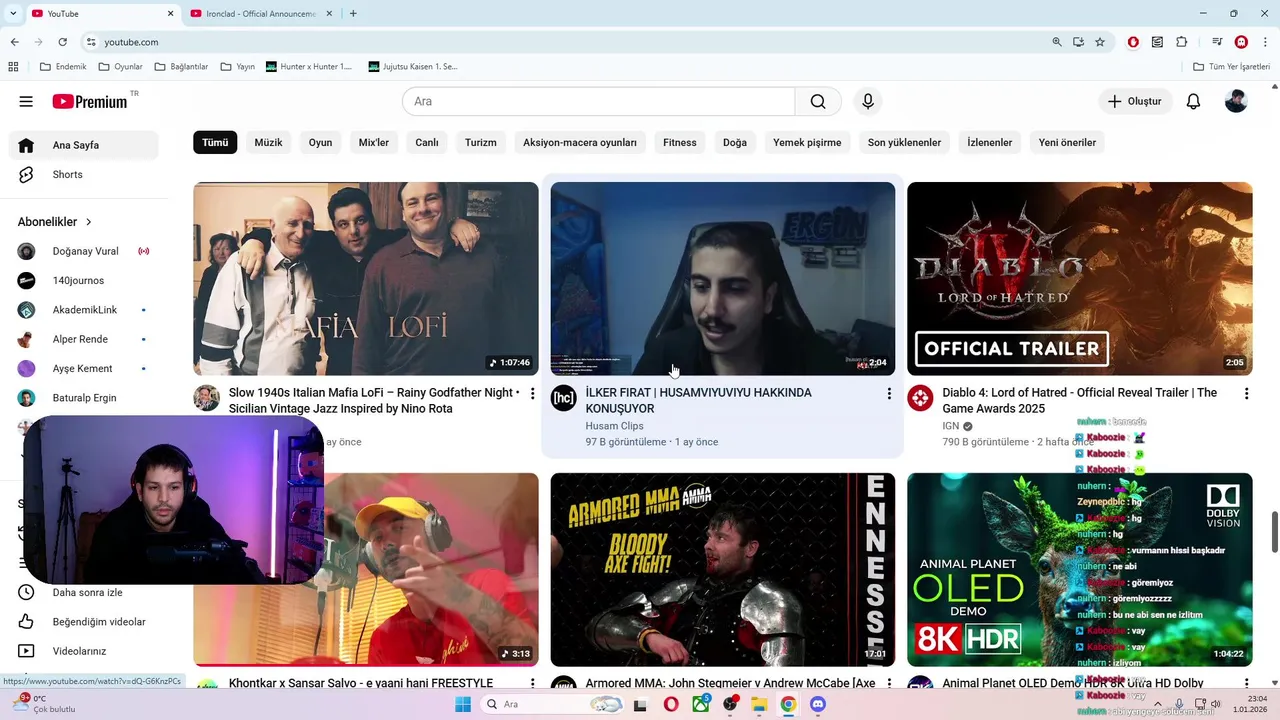Click the Windows taskbar search box
The width and height of the screenshot is (1280, 720).
tap(551, 704)
